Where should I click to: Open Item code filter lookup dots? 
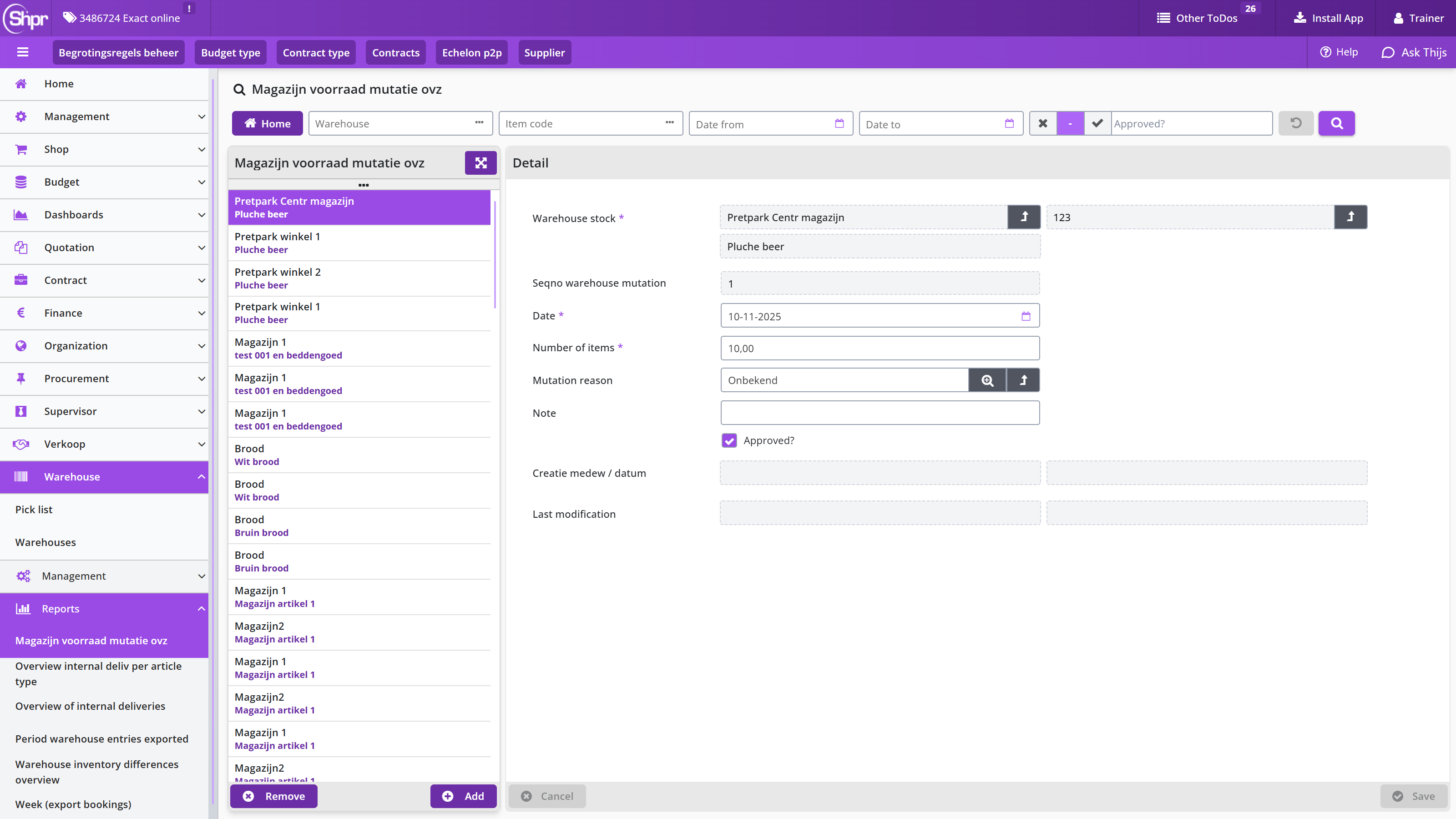670,123
